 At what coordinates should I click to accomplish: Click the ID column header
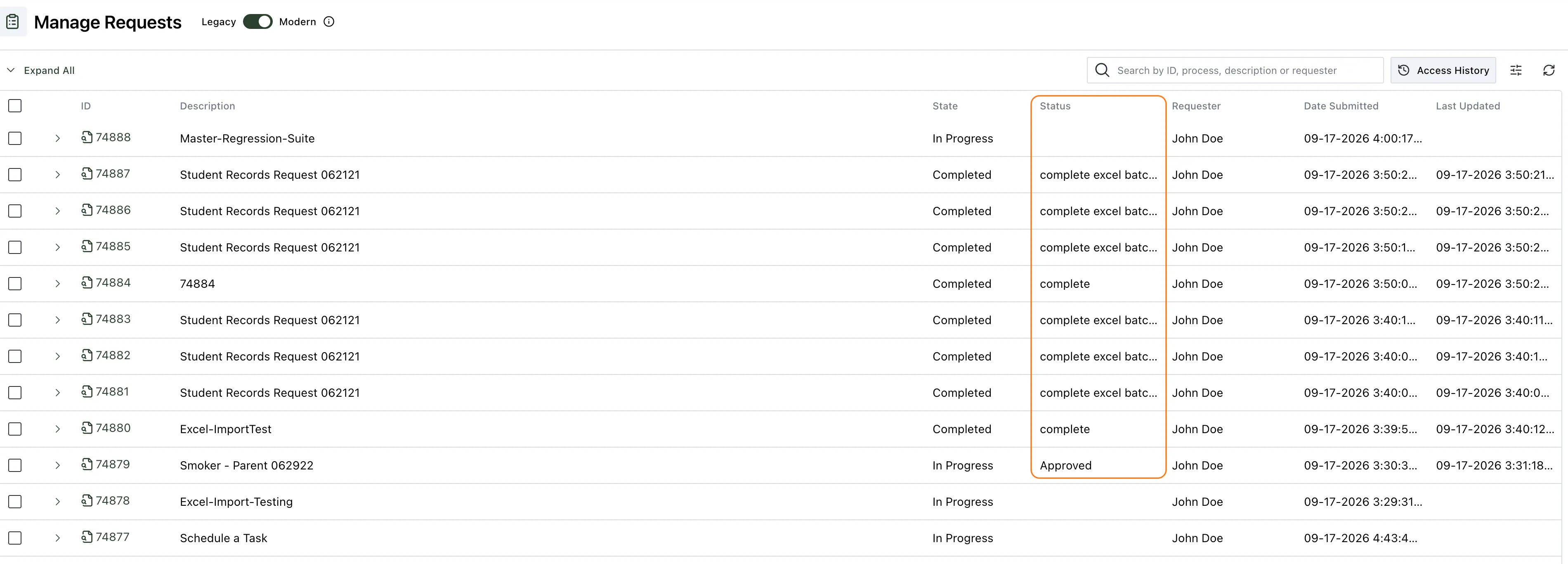click(86, 106)
